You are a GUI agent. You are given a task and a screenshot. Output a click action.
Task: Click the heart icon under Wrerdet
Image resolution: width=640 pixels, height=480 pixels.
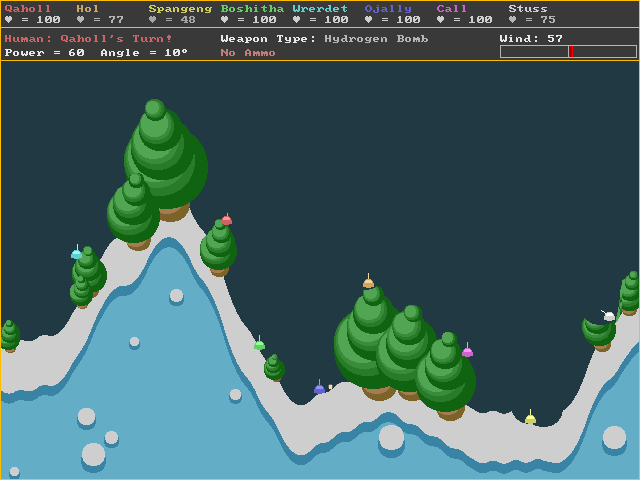tap(296, 19)
